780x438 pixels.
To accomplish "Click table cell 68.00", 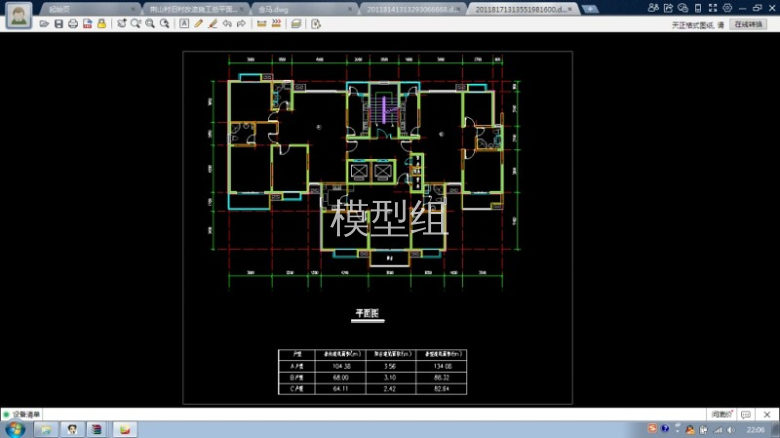I will [x=341, y=378].
